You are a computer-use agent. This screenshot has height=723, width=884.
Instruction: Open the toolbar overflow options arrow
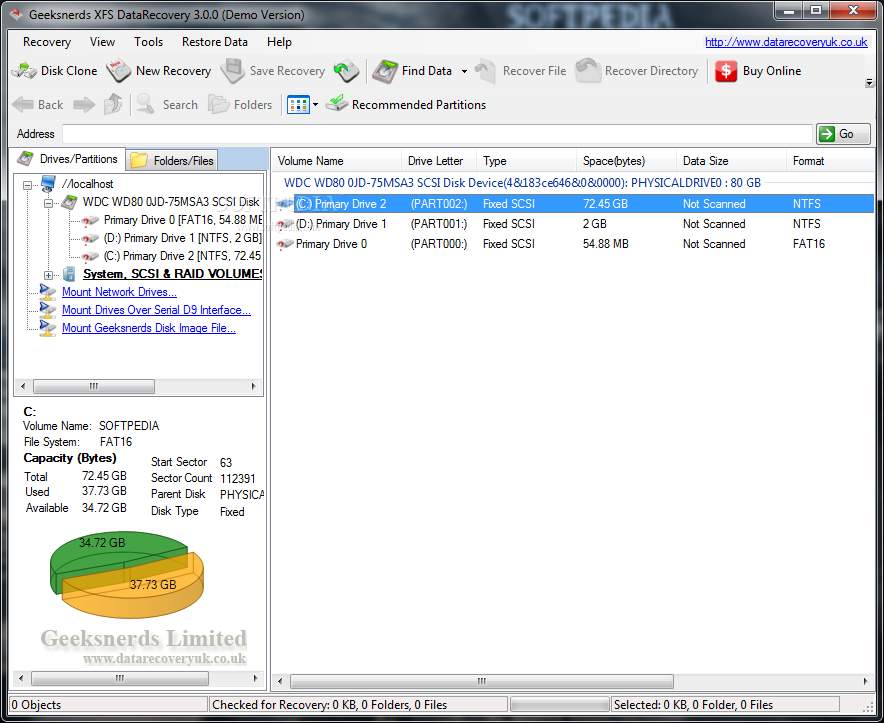tap(869, 83)
